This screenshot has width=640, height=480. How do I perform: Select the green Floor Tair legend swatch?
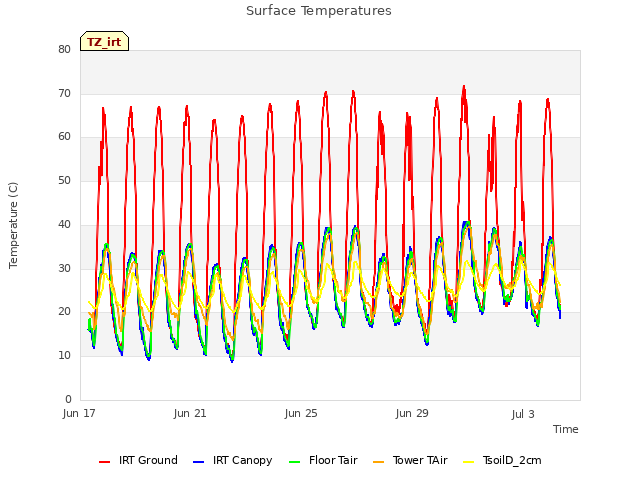pos(294,462)
